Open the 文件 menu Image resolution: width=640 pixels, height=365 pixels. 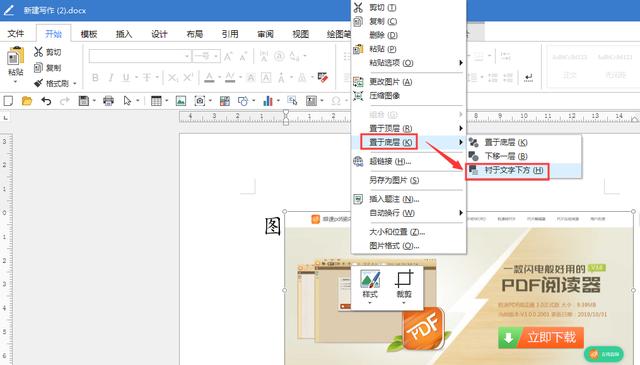click(16, 33)
